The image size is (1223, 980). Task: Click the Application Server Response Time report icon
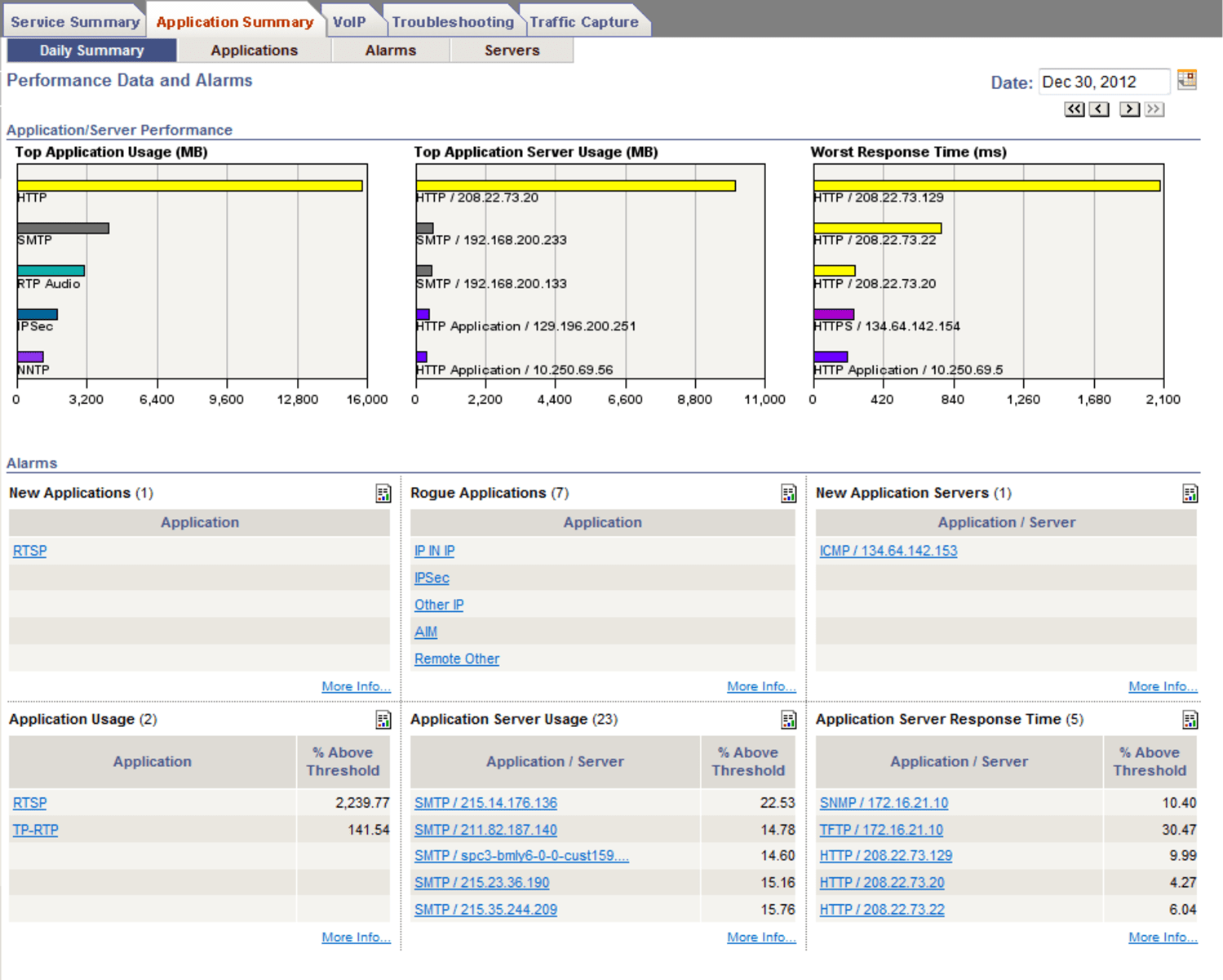[1190, 720]
